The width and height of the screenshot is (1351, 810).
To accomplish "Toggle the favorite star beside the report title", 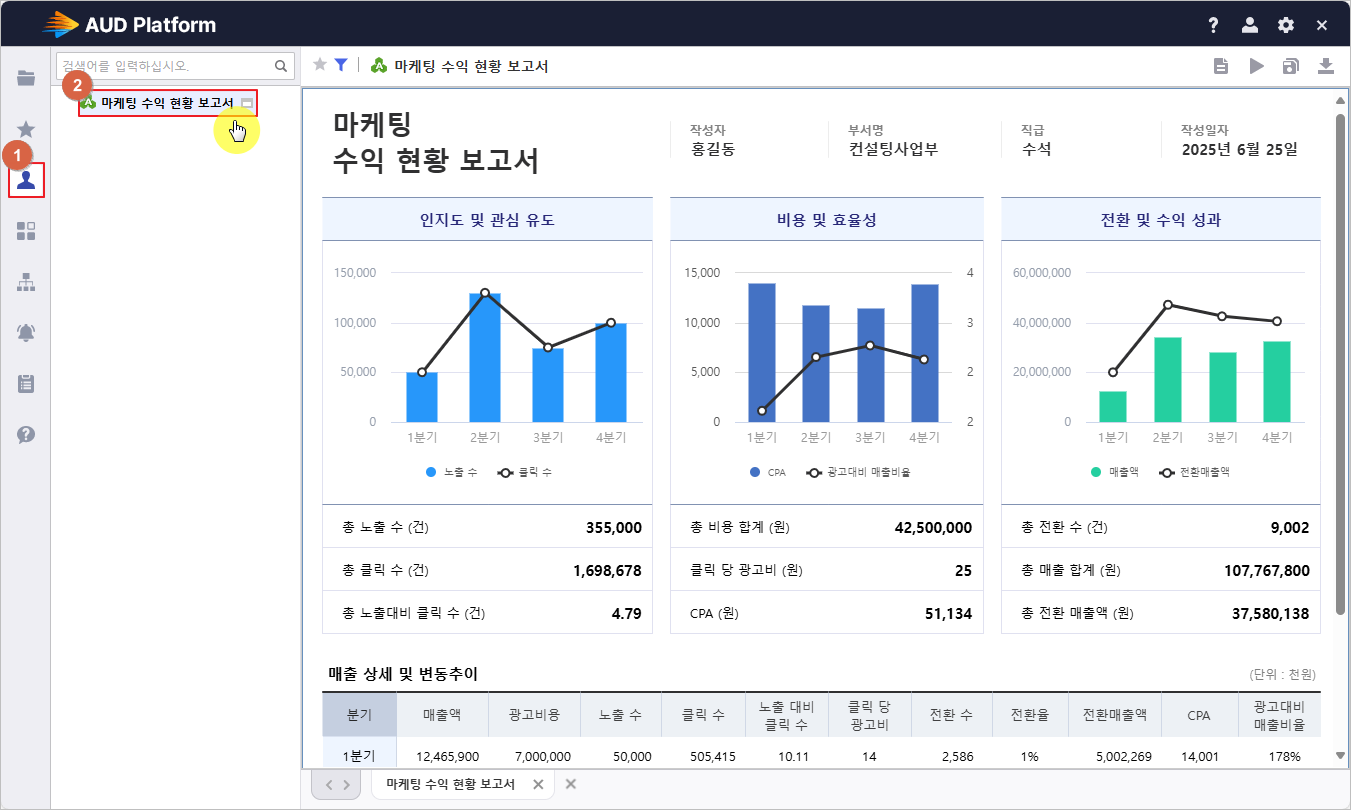I will click(x=320, y=65).
